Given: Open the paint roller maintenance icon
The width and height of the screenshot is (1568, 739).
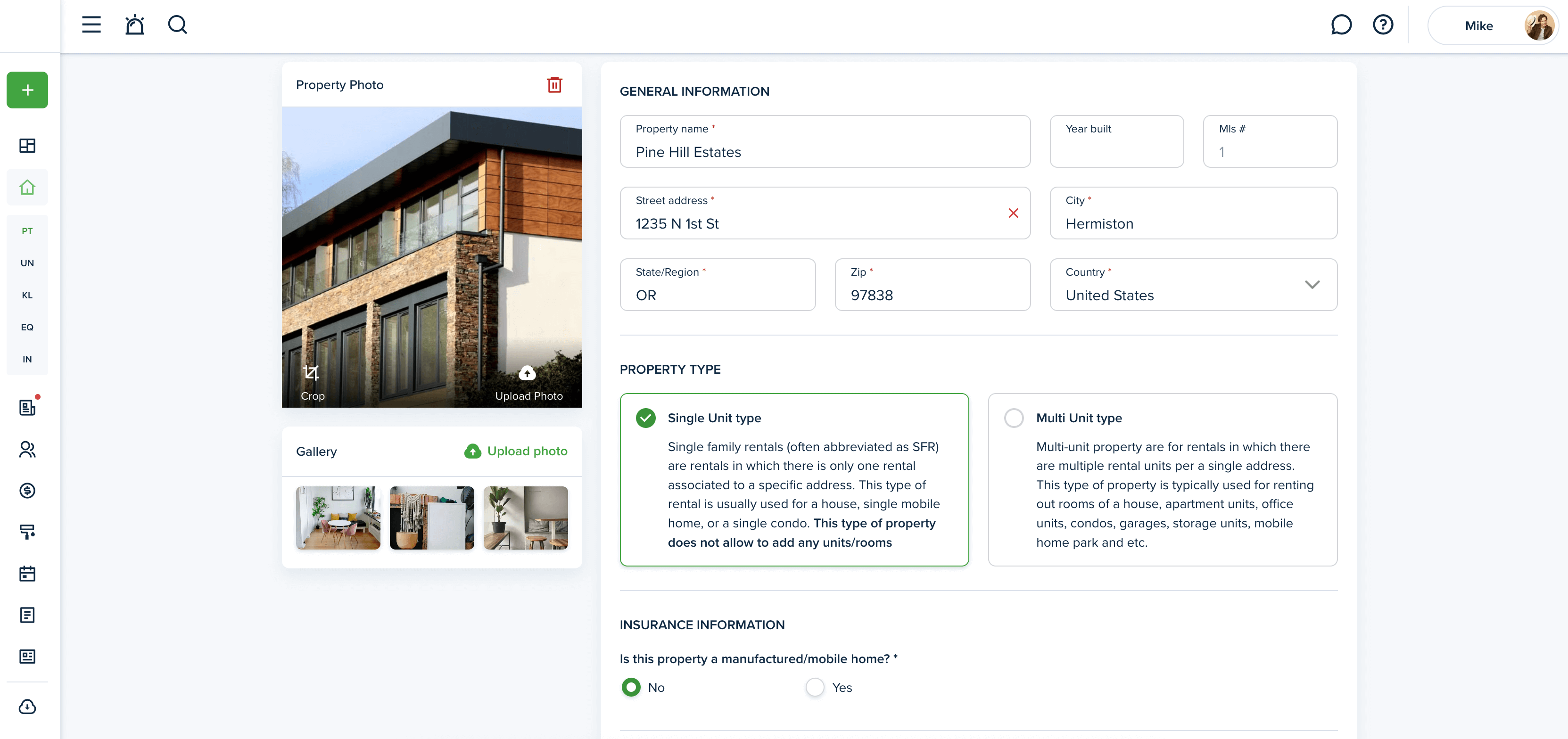Looking at the screenshot, I should click(27, 532).
